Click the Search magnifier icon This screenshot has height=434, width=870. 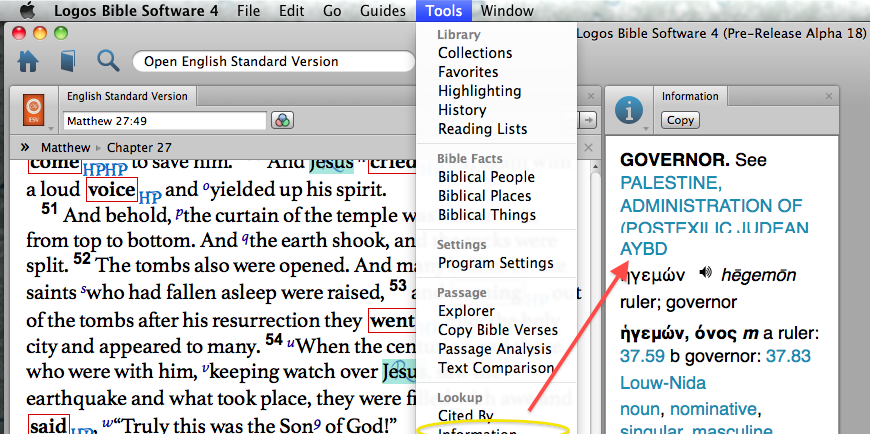tap(108, 60)
